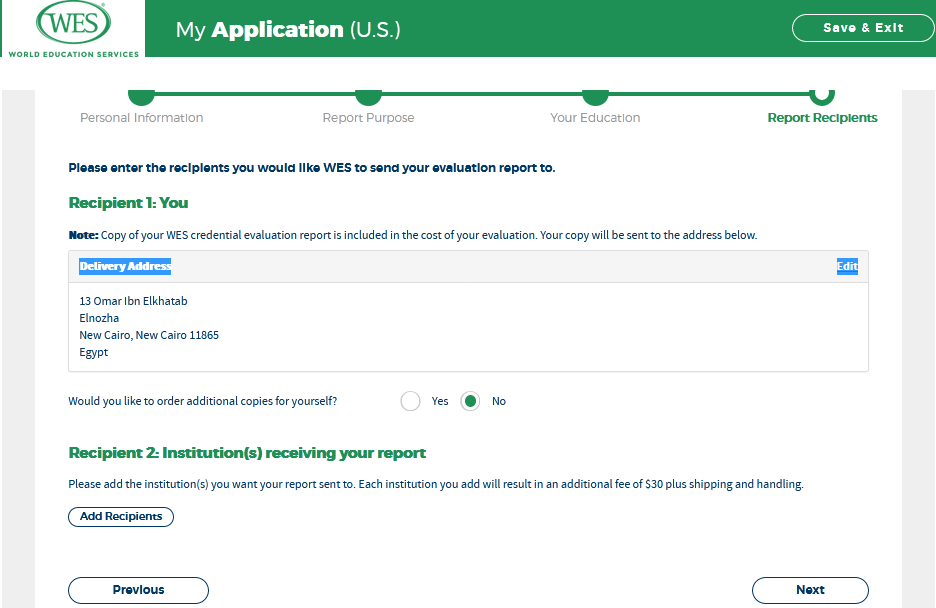Image resolution: width=936 pixels, height=608 pixels.
Task: Go back with the Previous button
Action: 138,590
